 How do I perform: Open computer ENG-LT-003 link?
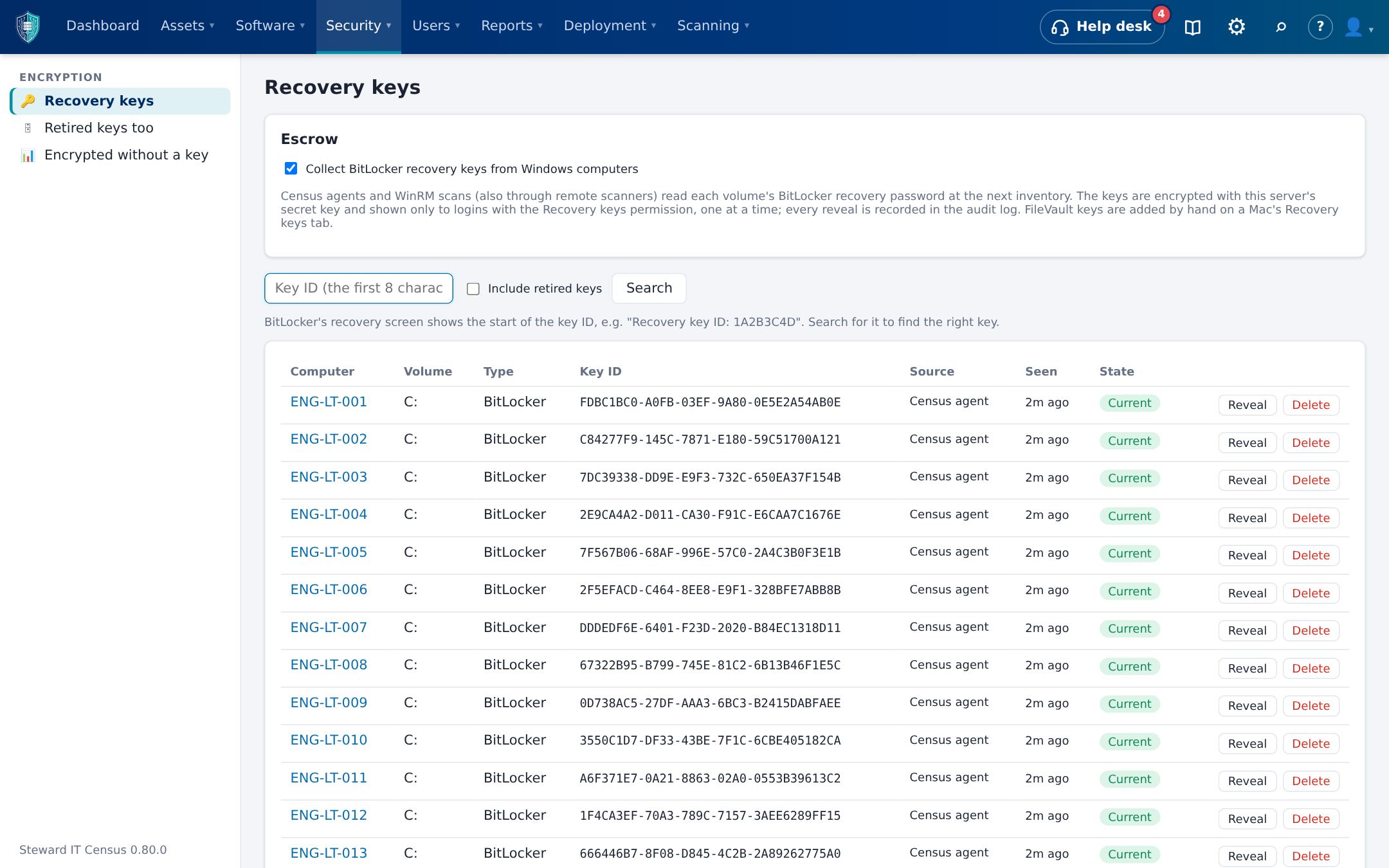point(329,477)
